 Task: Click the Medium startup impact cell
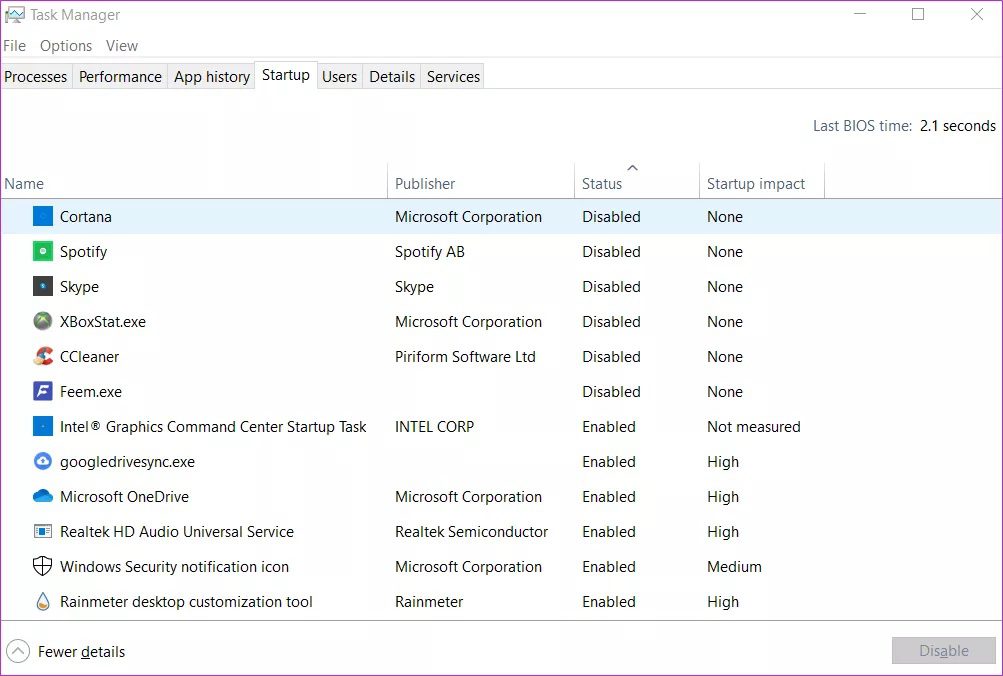(734, 567)
